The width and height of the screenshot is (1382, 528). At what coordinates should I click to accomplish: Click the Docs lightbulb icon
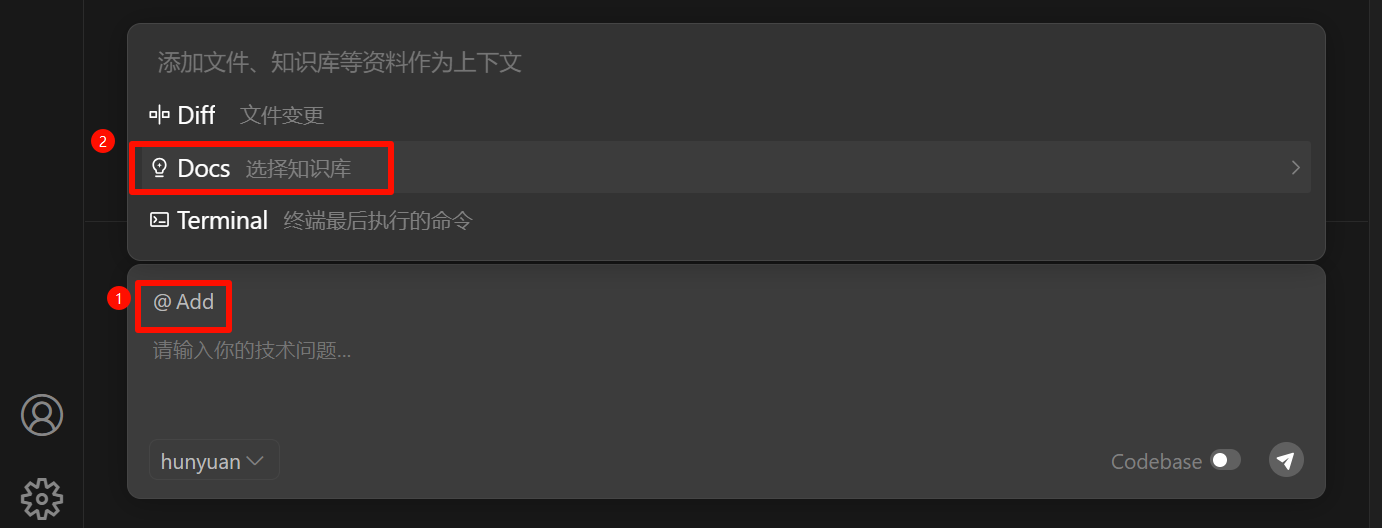point(159,168)
